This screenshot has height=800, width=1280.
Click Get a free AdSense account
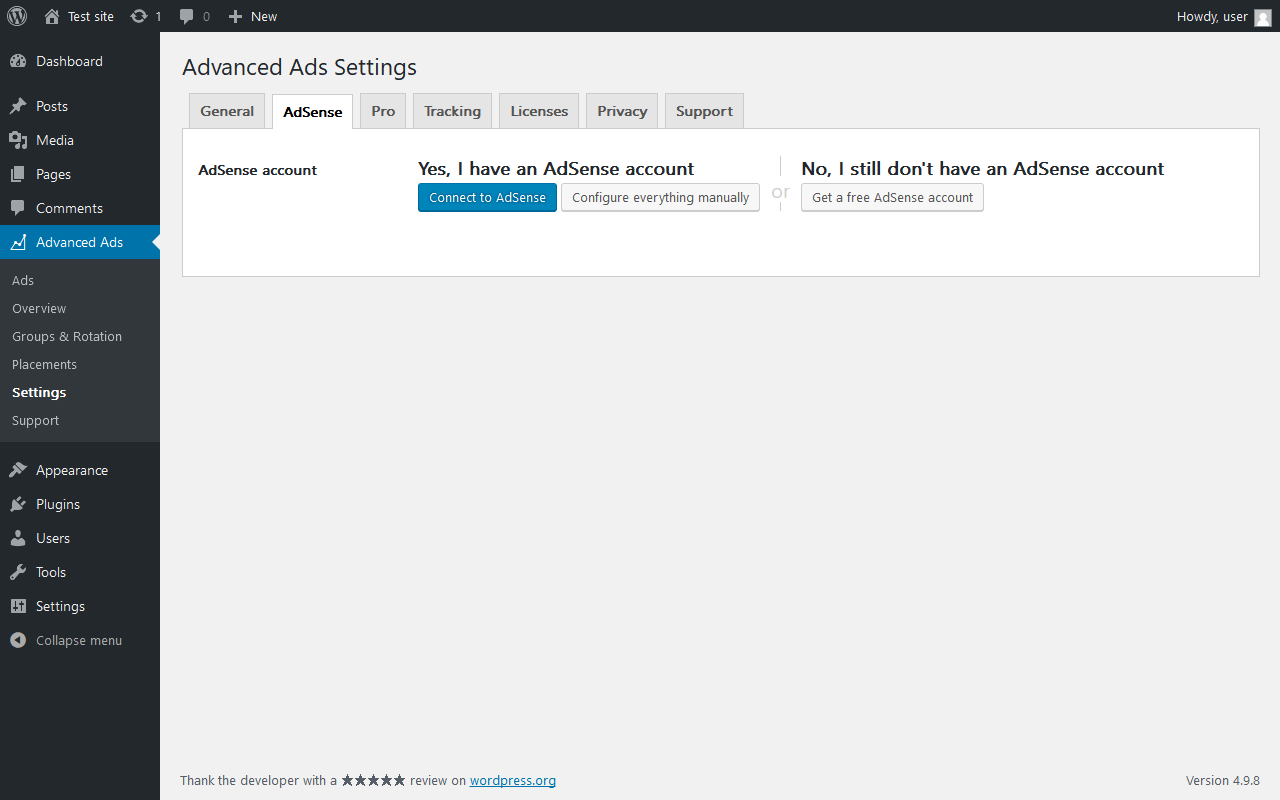[x=892, y=197]
